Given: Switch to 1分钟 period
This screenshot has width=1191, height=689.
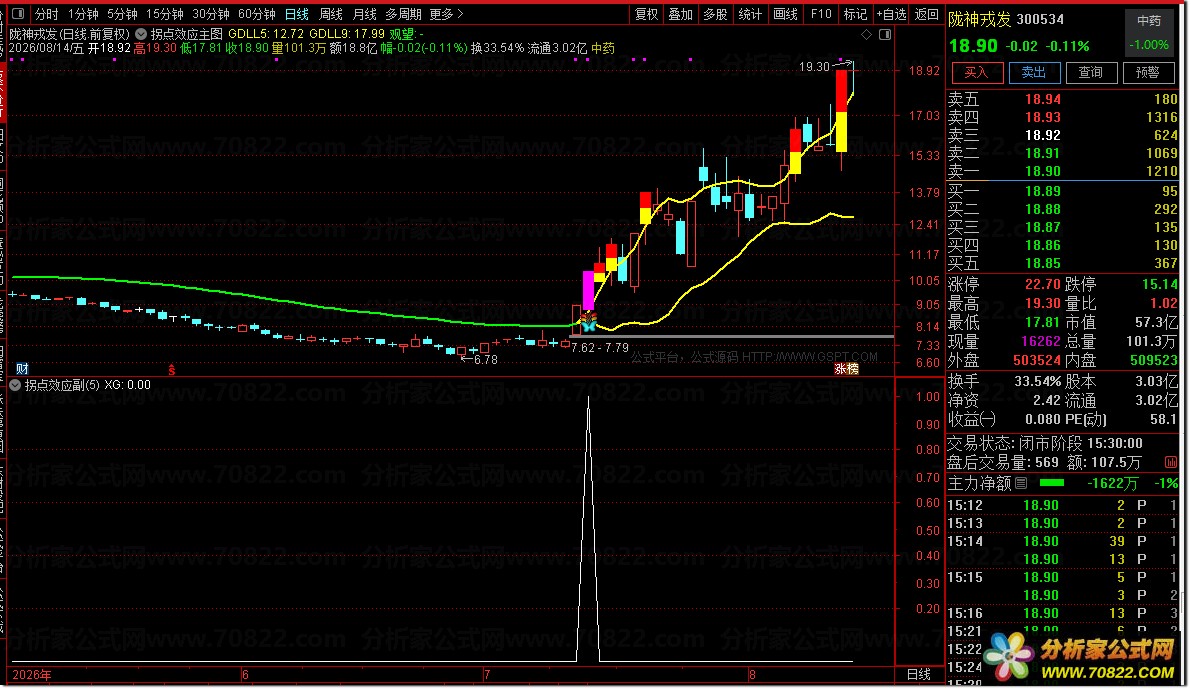Looking at the screenshot, I should [84, 14].
